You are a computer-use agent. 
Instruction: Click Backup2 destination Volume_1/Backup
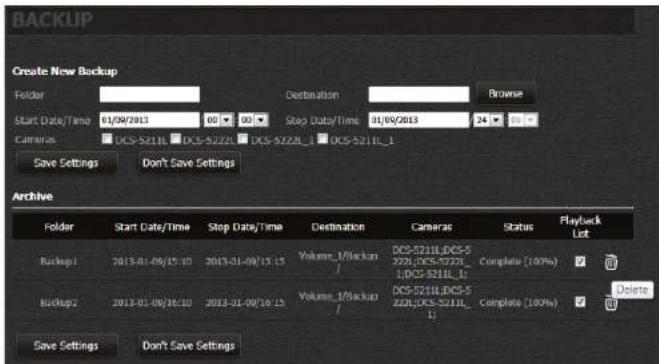(x=338, y=303)
